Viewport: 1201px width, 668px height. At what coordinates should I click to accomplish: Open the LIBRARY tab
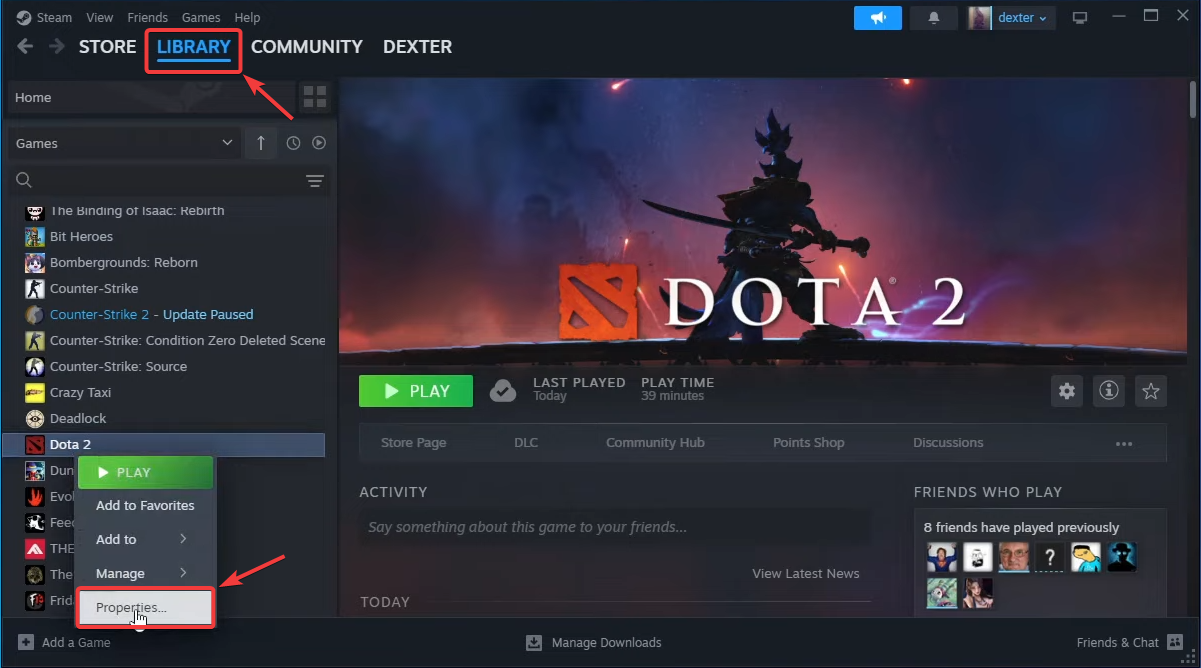coord(194,47)
